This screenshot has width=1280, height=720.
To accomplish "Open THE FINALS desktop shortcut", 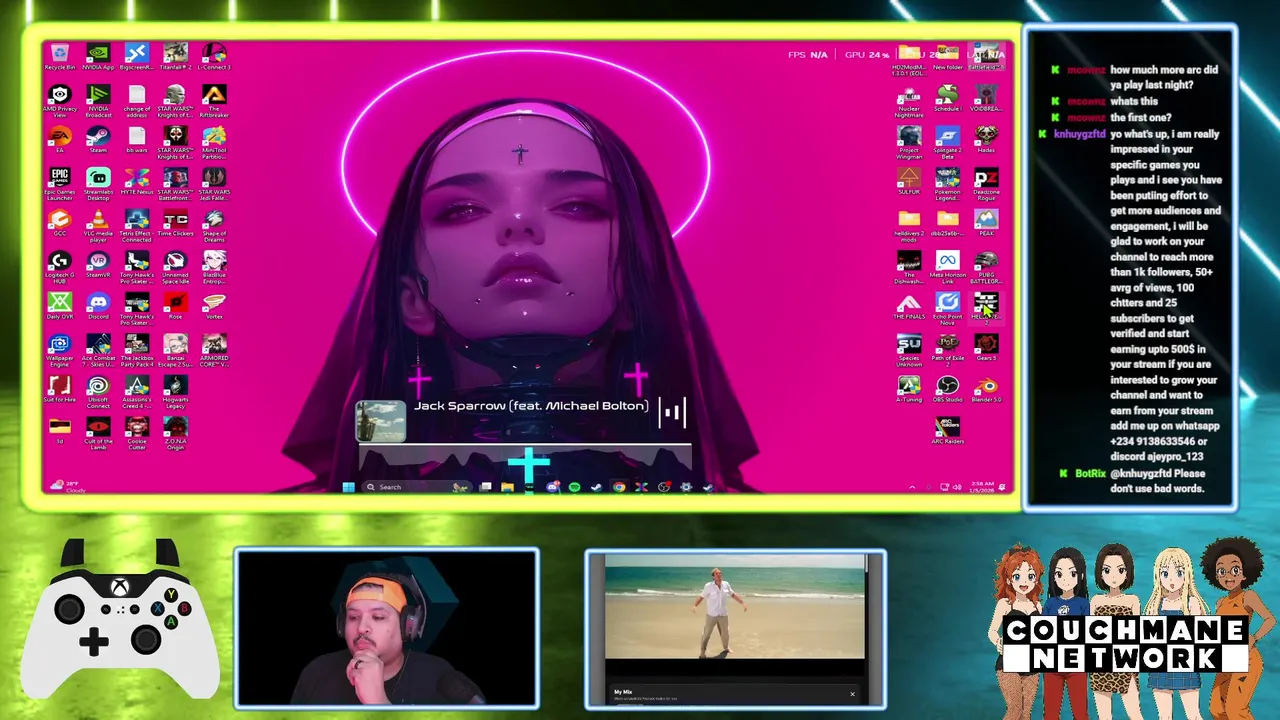I will pyautogui.click(x=908, y=306).
